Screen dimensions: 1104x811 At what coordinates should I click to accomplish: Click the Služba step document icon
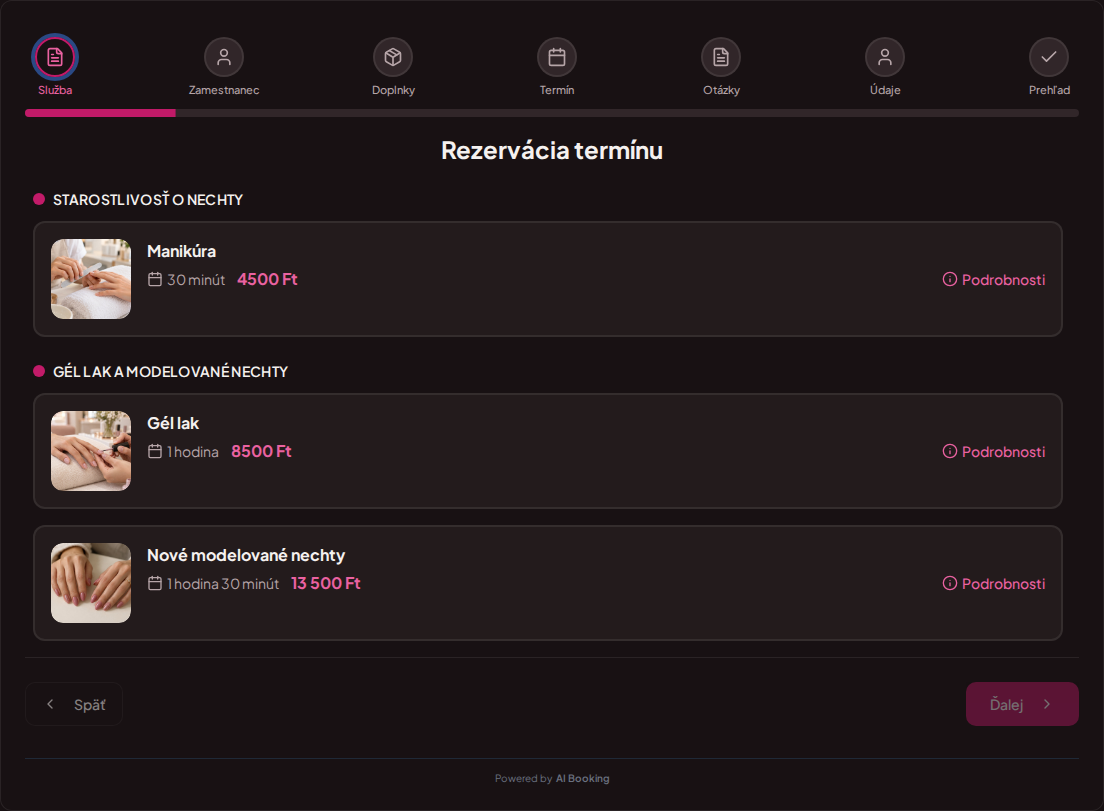pyautogui.click(x=55, y=57)
